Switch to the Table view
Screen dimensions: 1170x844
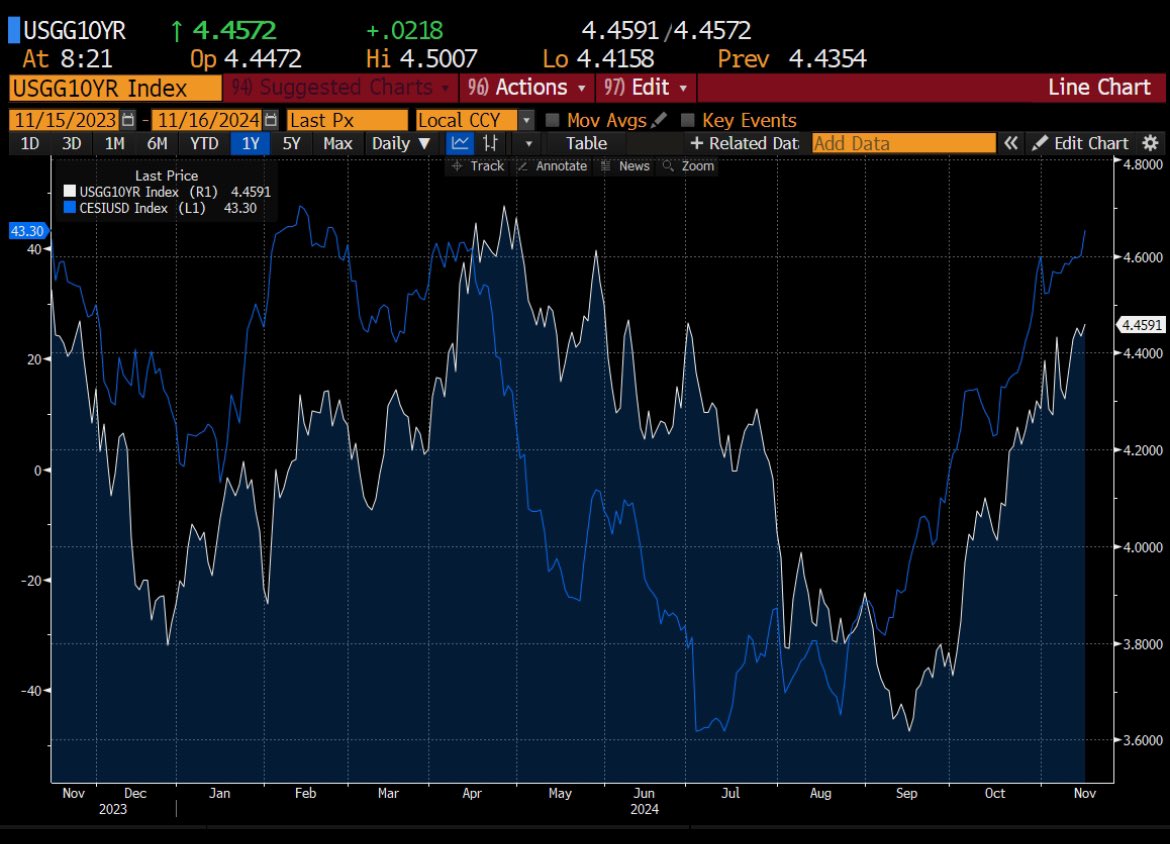click(586, 143)
